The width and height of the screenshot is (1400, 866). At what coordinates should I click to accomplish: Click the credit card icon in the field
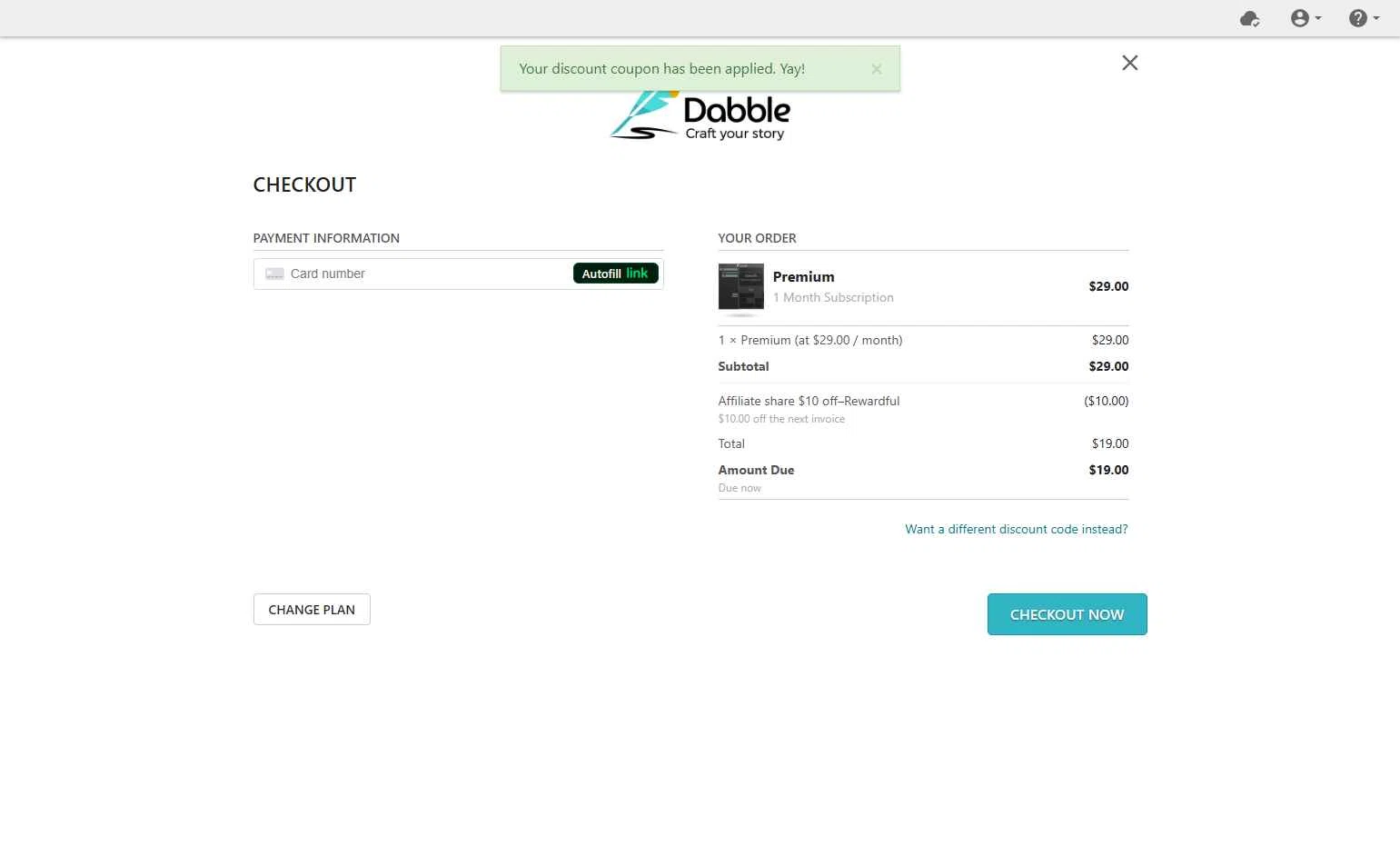coord(274,274)
